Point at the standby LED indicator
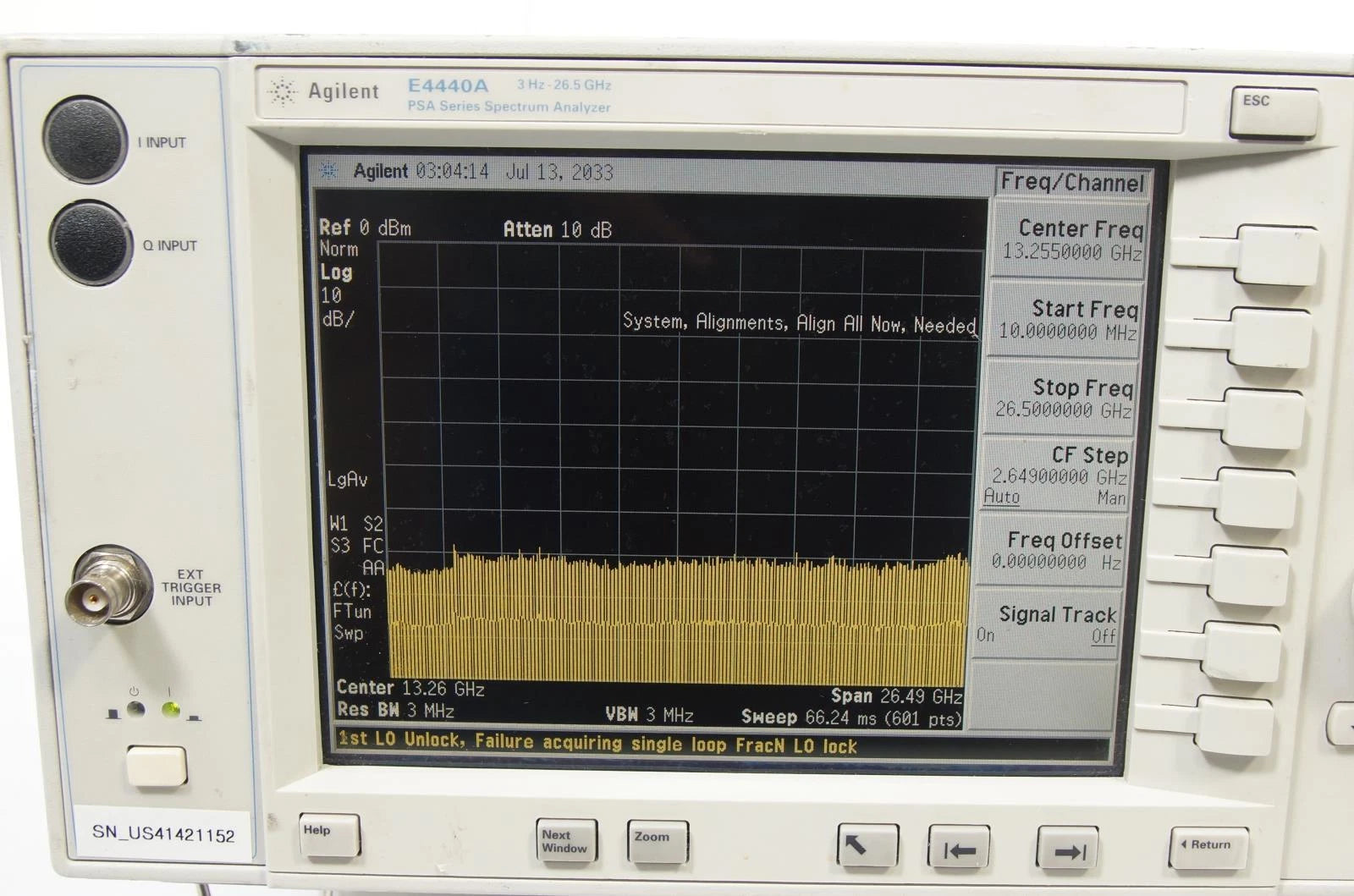This screenshot has width=1354, height=896. (135, 709)
